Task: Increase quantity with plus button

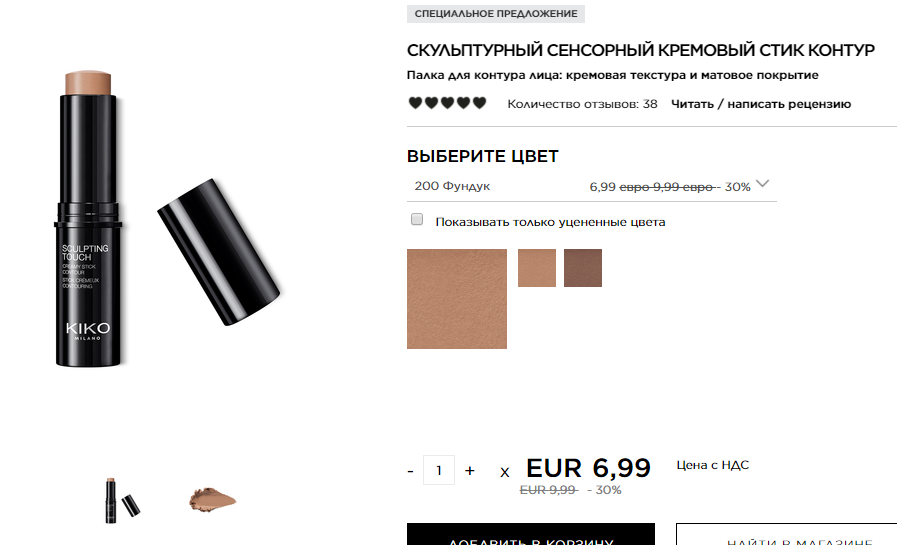Action: (470, 471)
